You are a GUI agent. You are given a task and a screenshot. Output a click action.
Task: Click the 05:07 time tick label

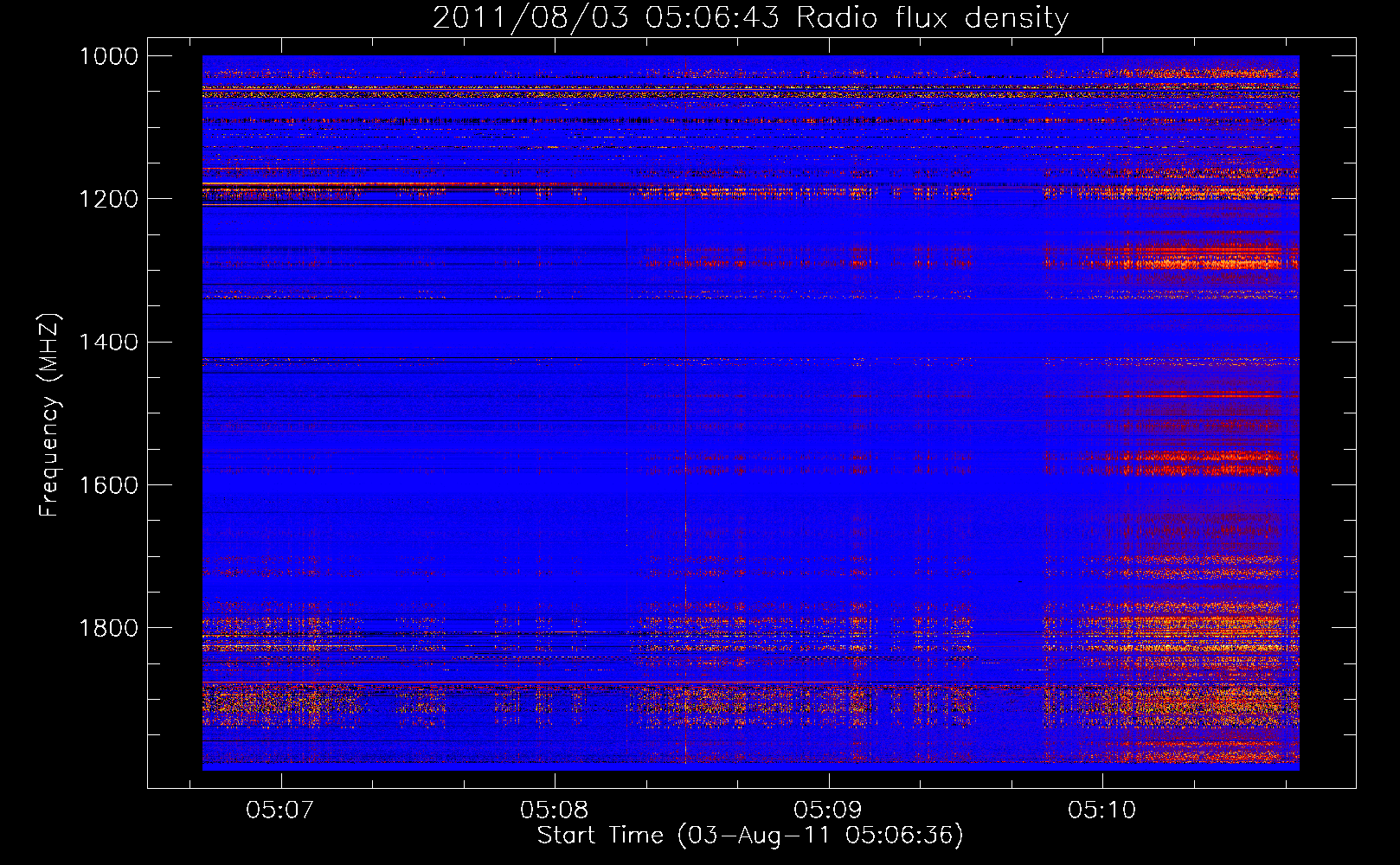click(279, 811)
